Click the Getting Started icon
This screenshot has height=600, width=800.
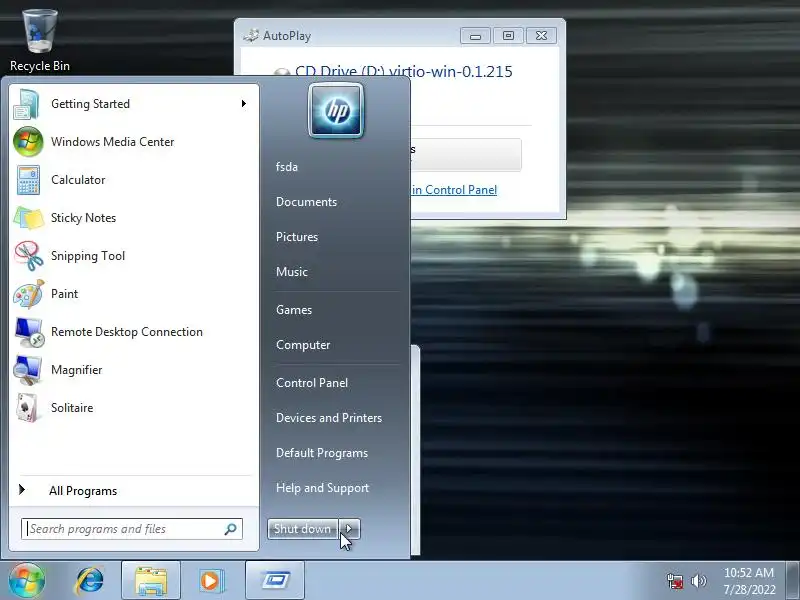pyautogui.click(x=27, y=104)
